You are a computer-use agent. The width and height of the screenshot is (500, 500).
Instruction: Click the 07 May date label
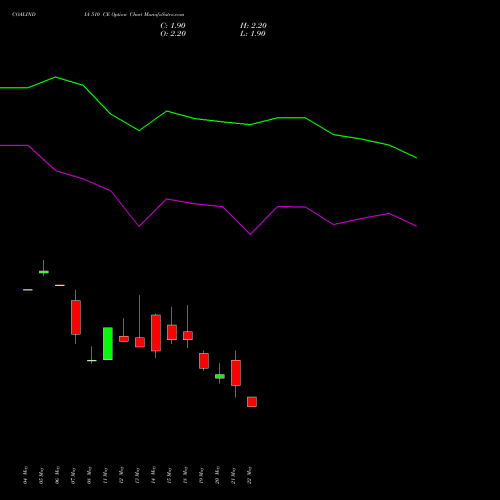pos(74,475)
